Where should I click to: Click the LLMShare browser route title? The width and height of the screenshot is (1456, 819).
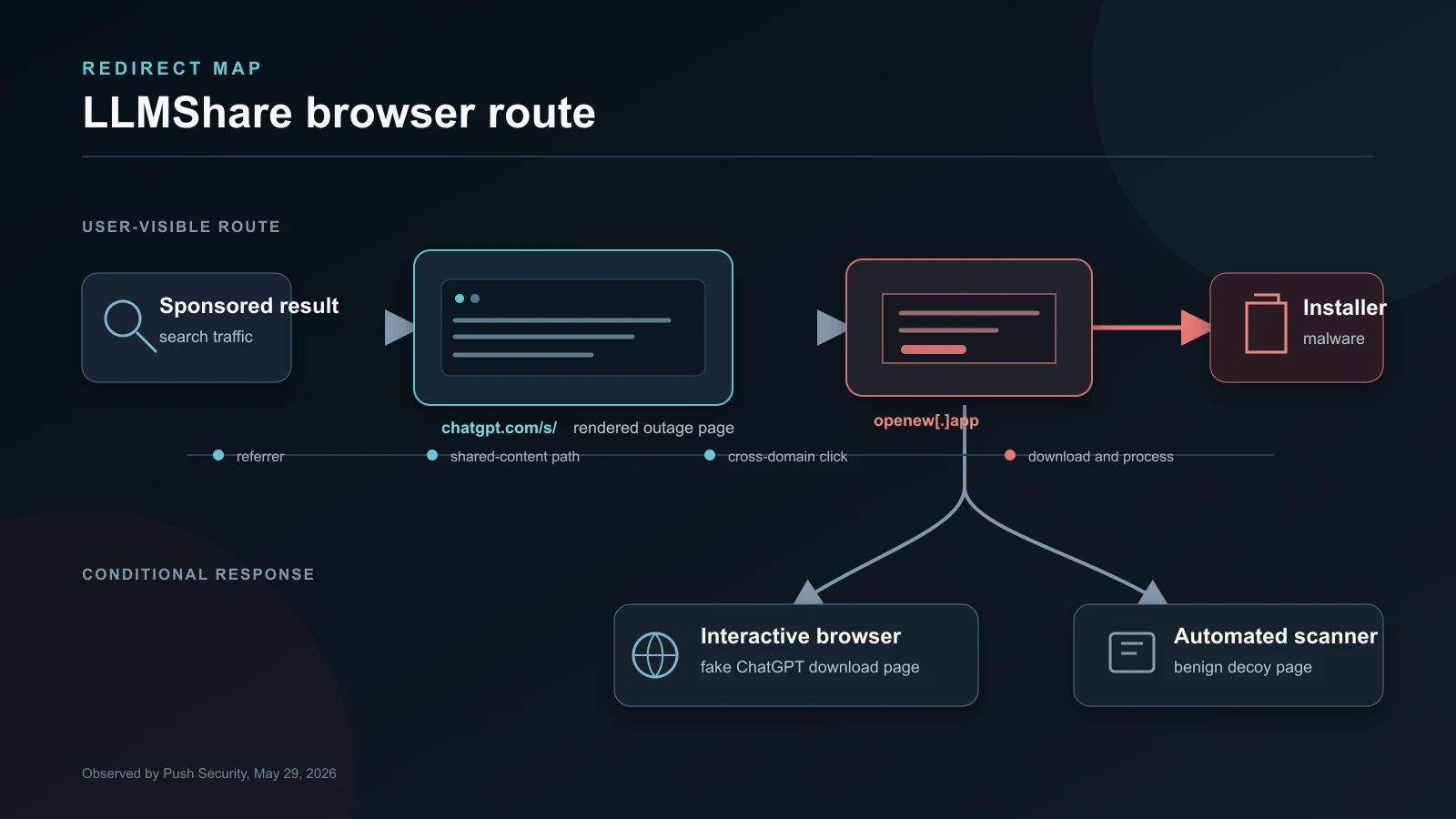[339, 113]
